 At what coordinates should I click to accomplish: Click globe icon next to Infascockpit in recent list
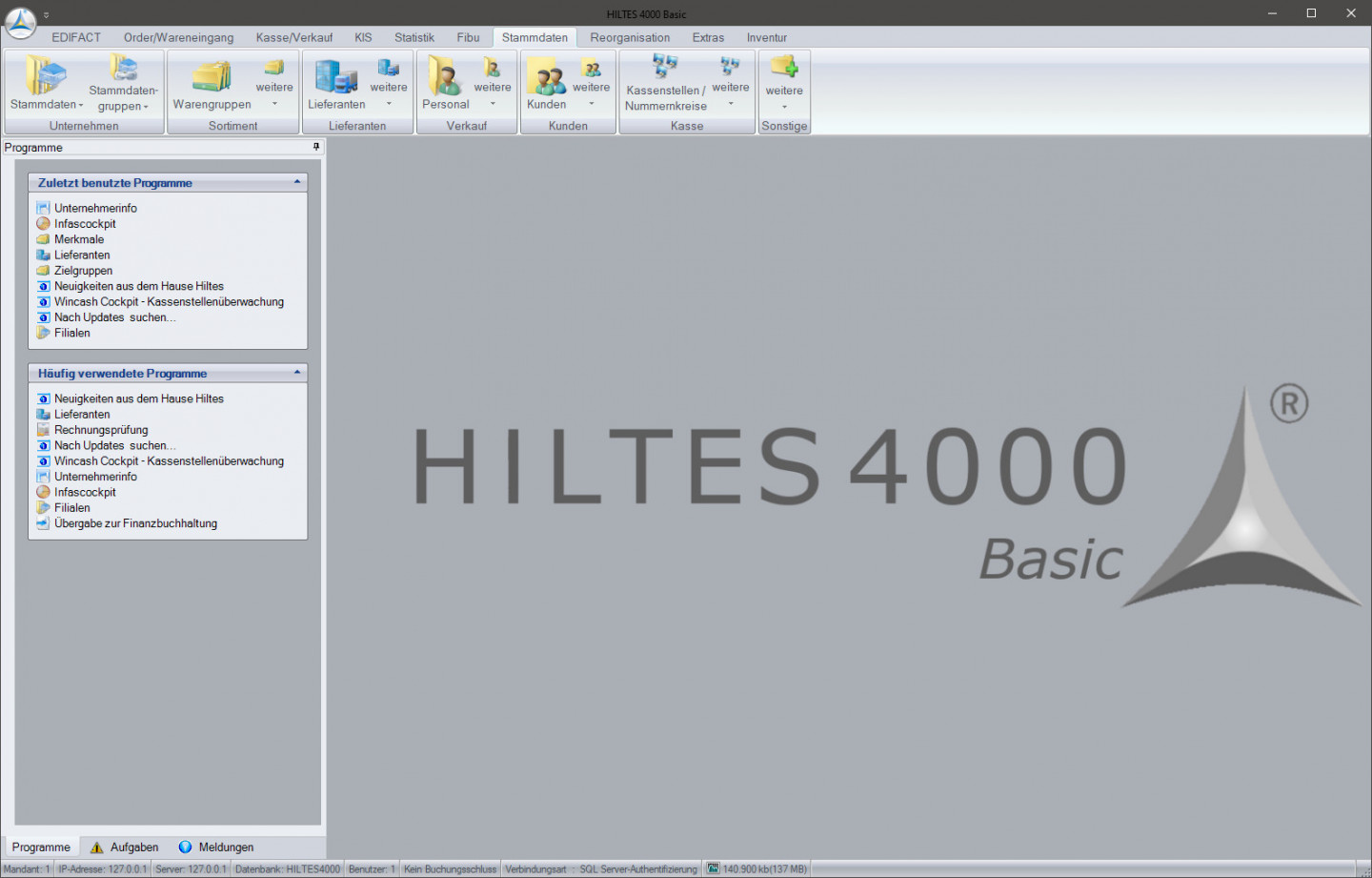tap(43, 224)
